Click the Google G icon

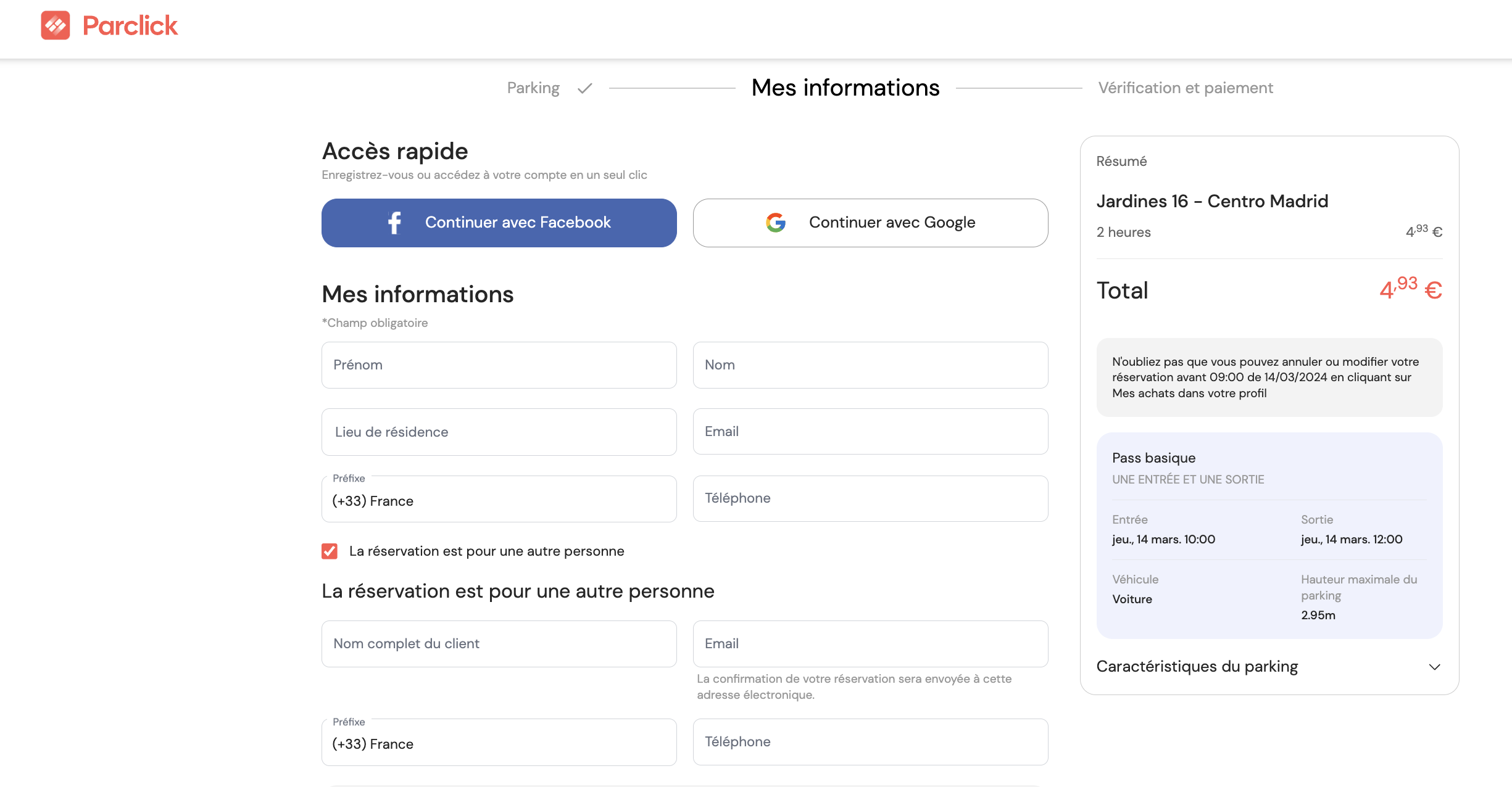tap(776, 223)
